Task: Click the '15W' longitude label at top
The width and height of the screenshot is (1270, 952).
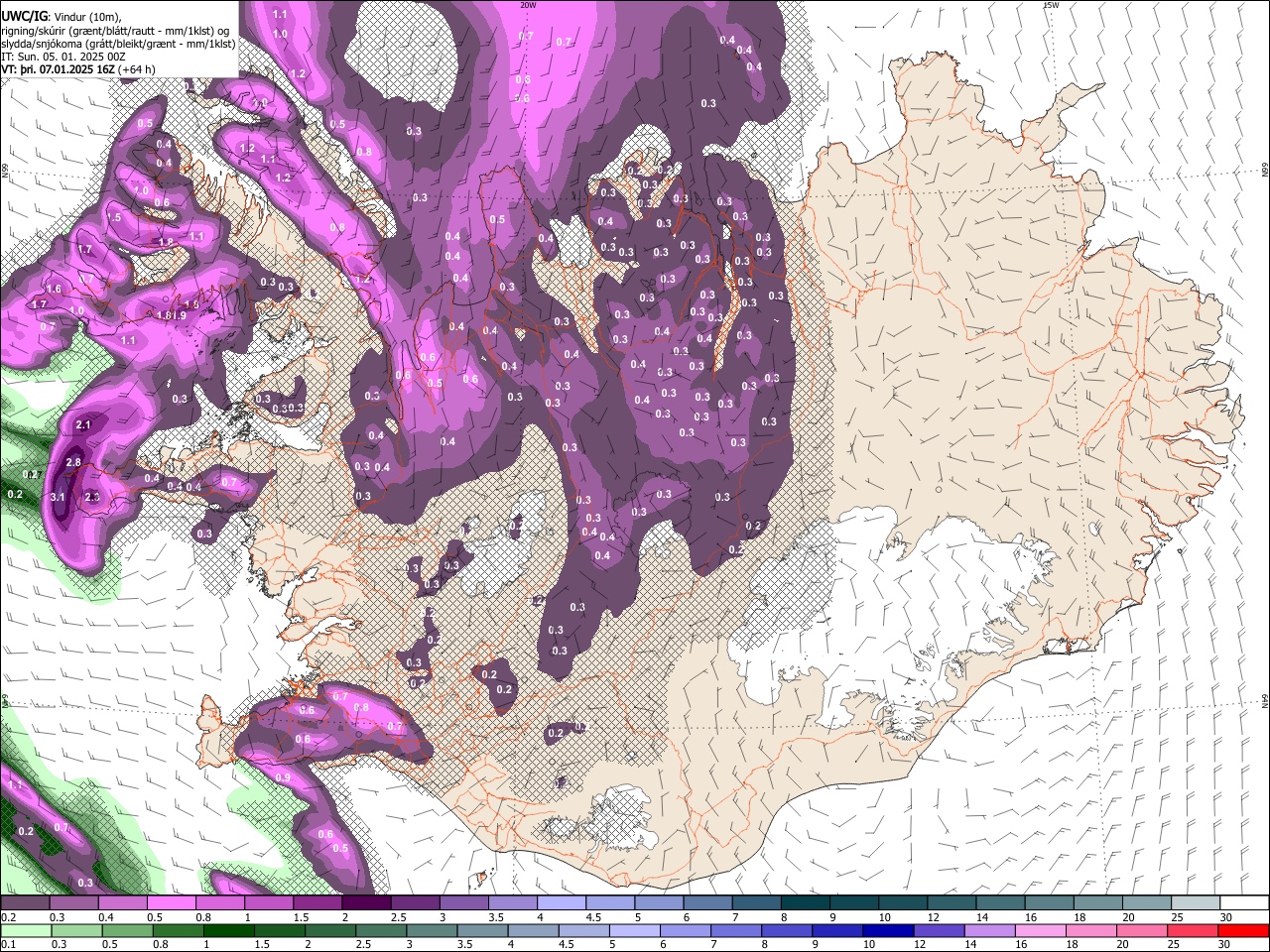Action: click(x=1051, y=5)
